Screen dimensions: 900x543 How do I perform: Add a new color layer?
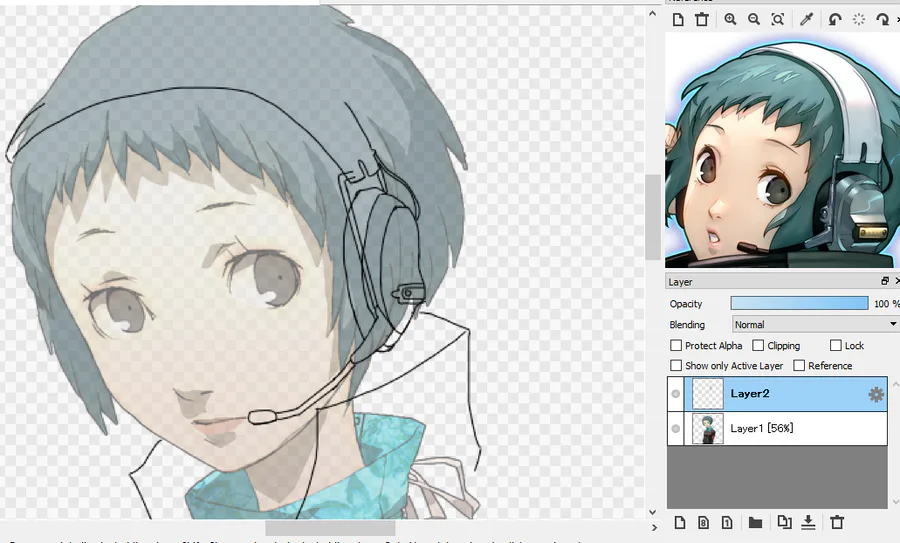680,522
